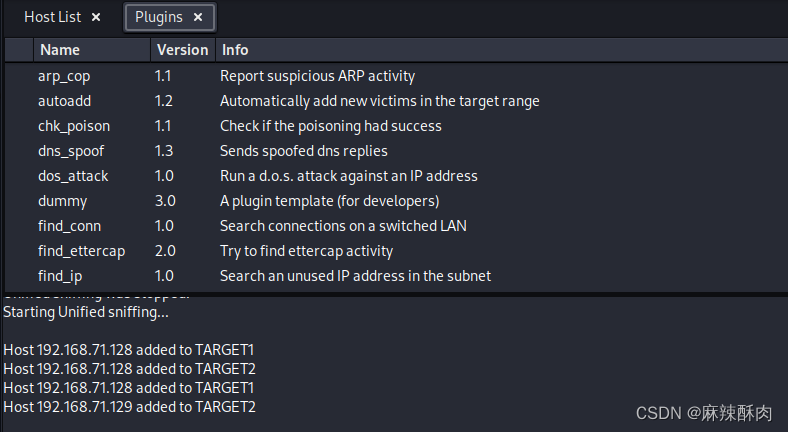
Task: Select the find_ip plugin row
Action: [396, 276]
